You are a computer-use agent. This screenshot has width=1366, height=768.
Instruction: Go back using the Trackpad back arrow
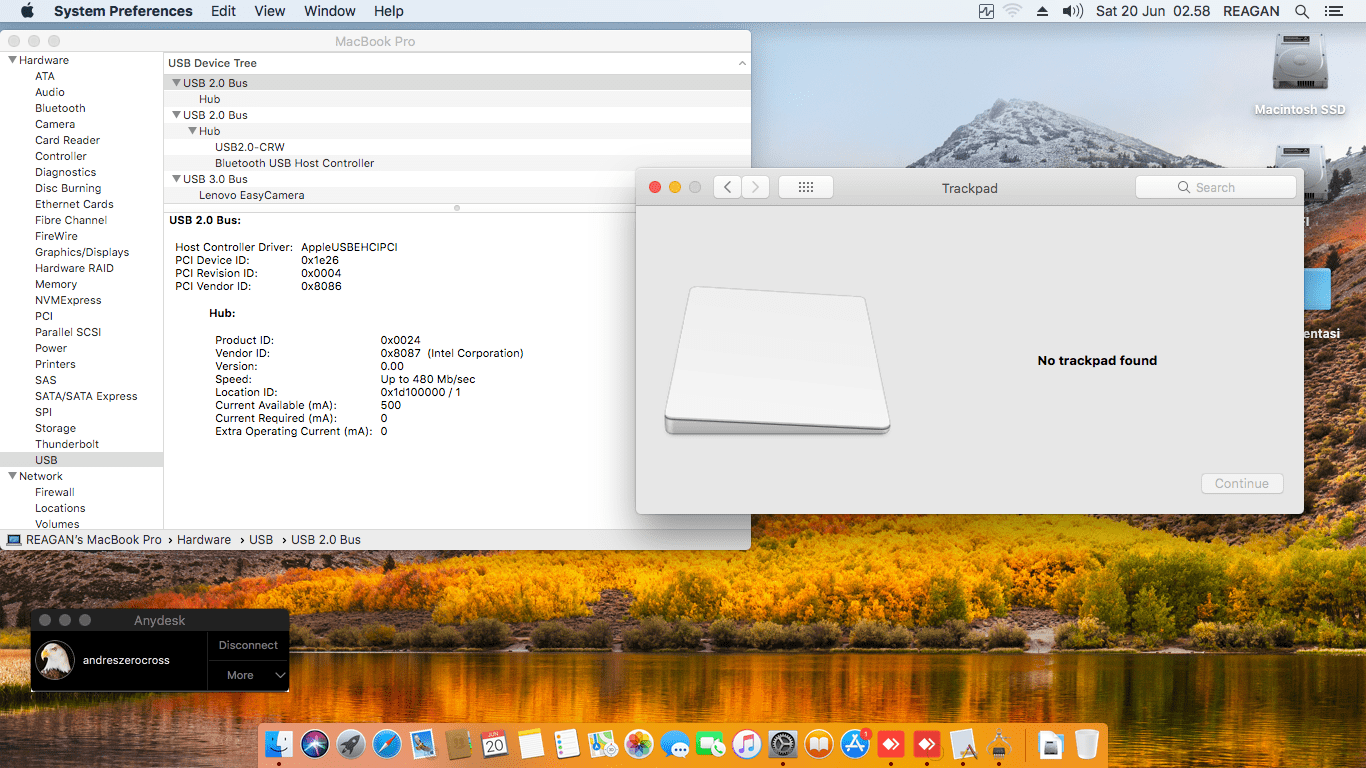[x=727, y=187]
